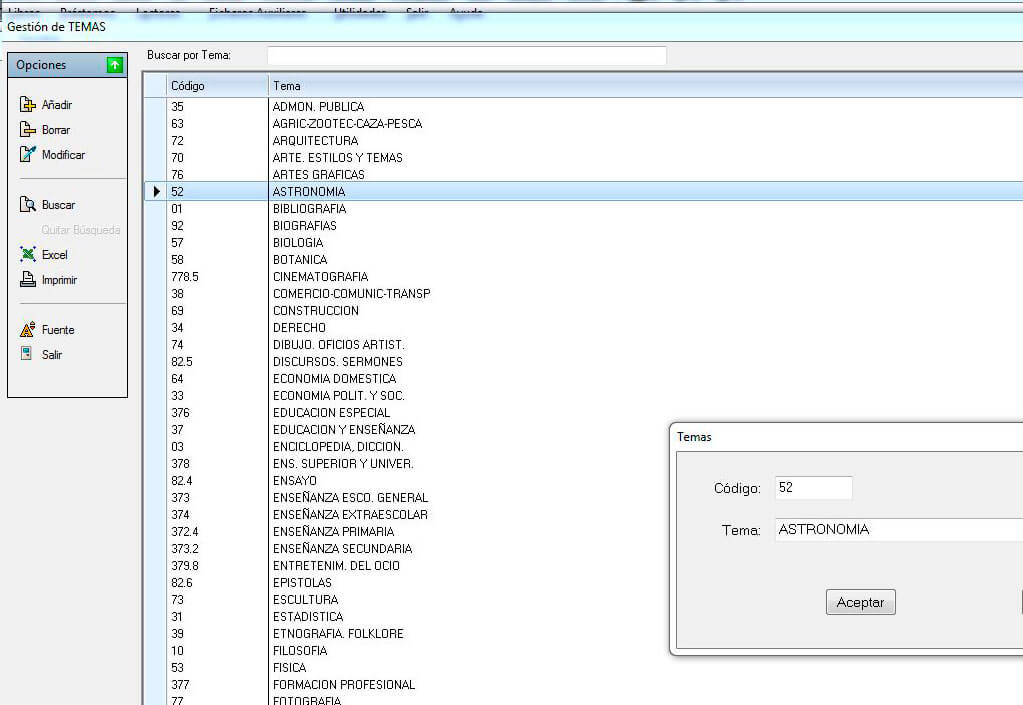
Task: Click the Modificar edit icon
Action: pos(28,155)
